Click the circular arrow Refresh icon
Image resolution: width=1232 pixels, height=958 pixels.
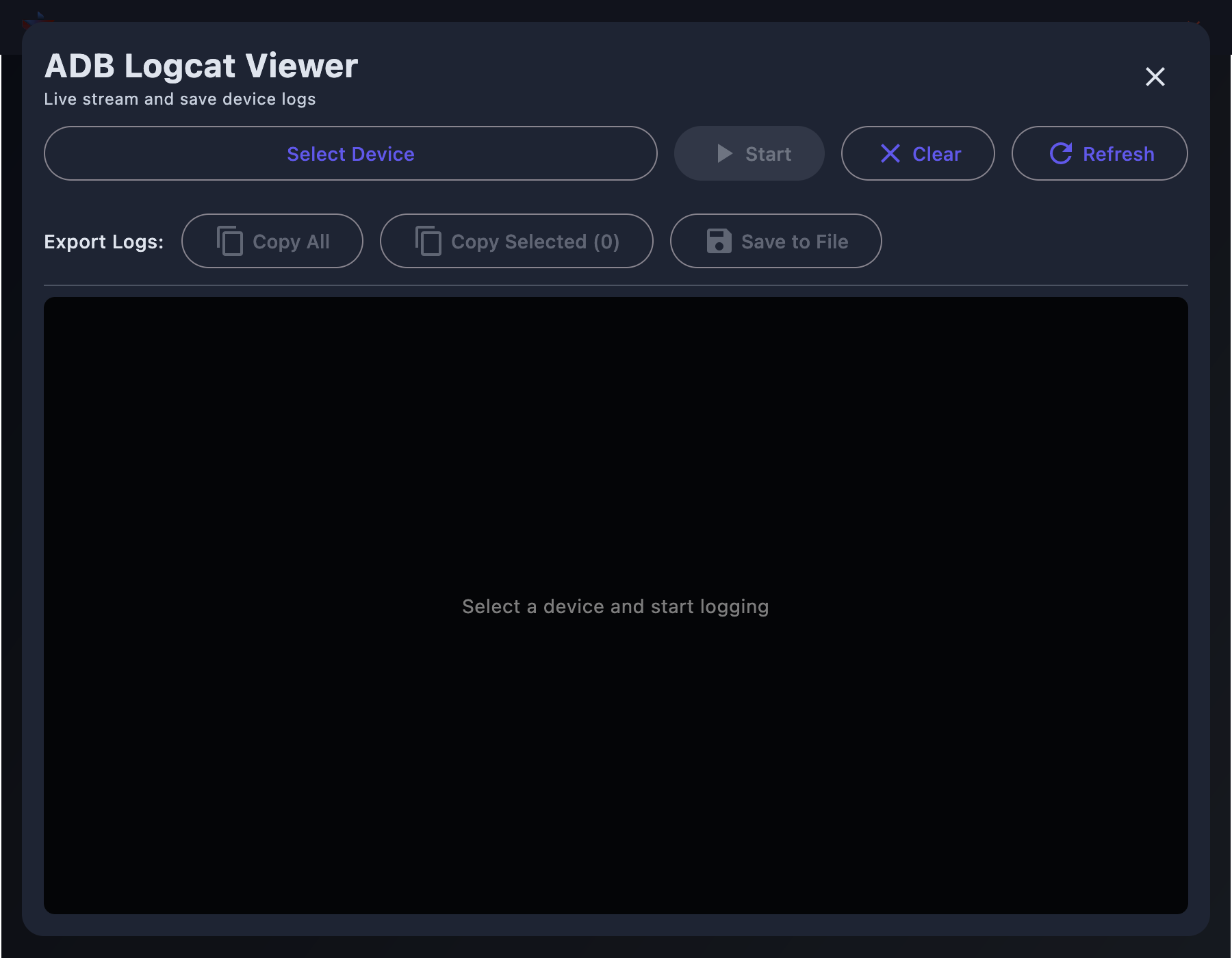(x=1061, y=153)
